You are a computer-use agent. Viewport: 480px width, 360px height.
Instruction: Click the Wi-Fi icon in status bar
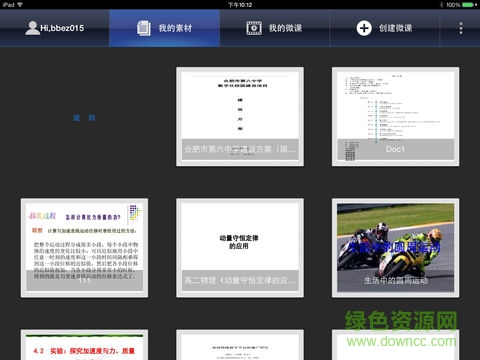click(20, 5)
